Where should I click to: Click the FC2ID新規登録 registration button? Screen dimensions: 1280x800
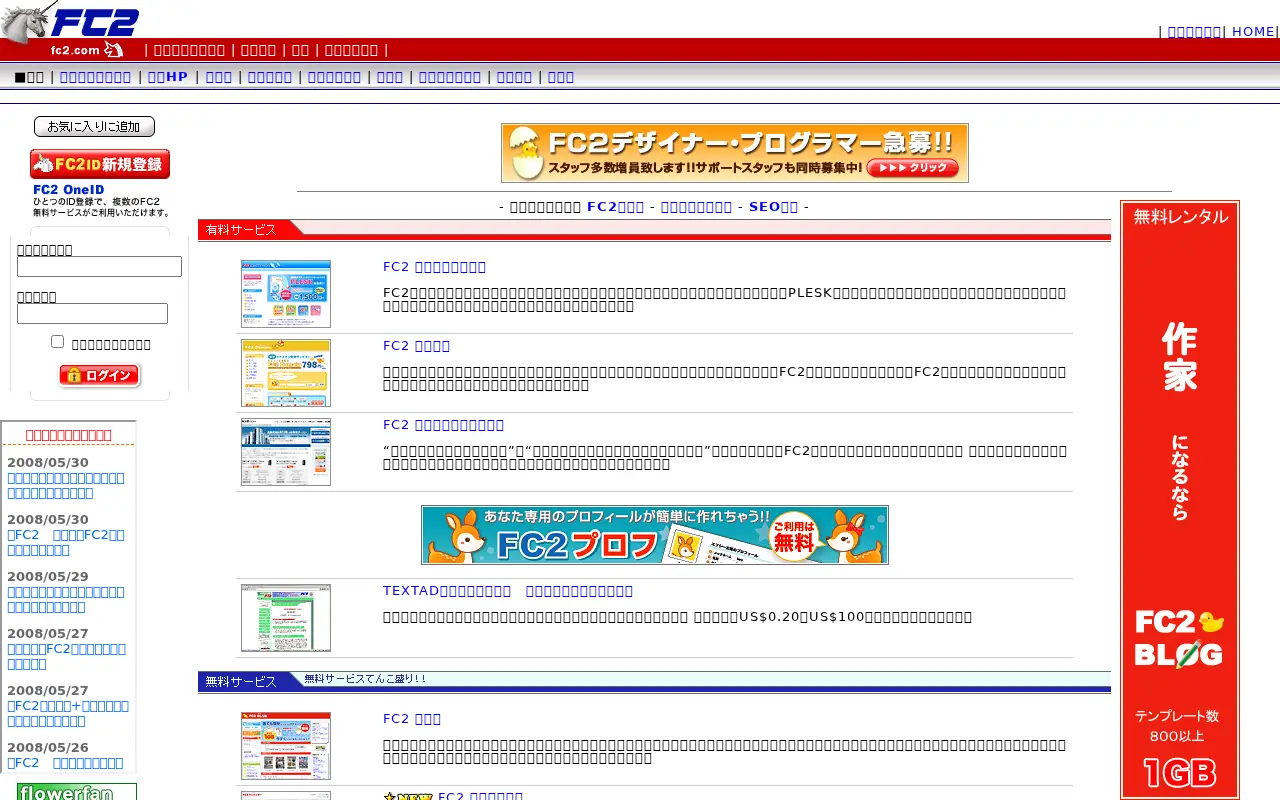pos(100,164)
